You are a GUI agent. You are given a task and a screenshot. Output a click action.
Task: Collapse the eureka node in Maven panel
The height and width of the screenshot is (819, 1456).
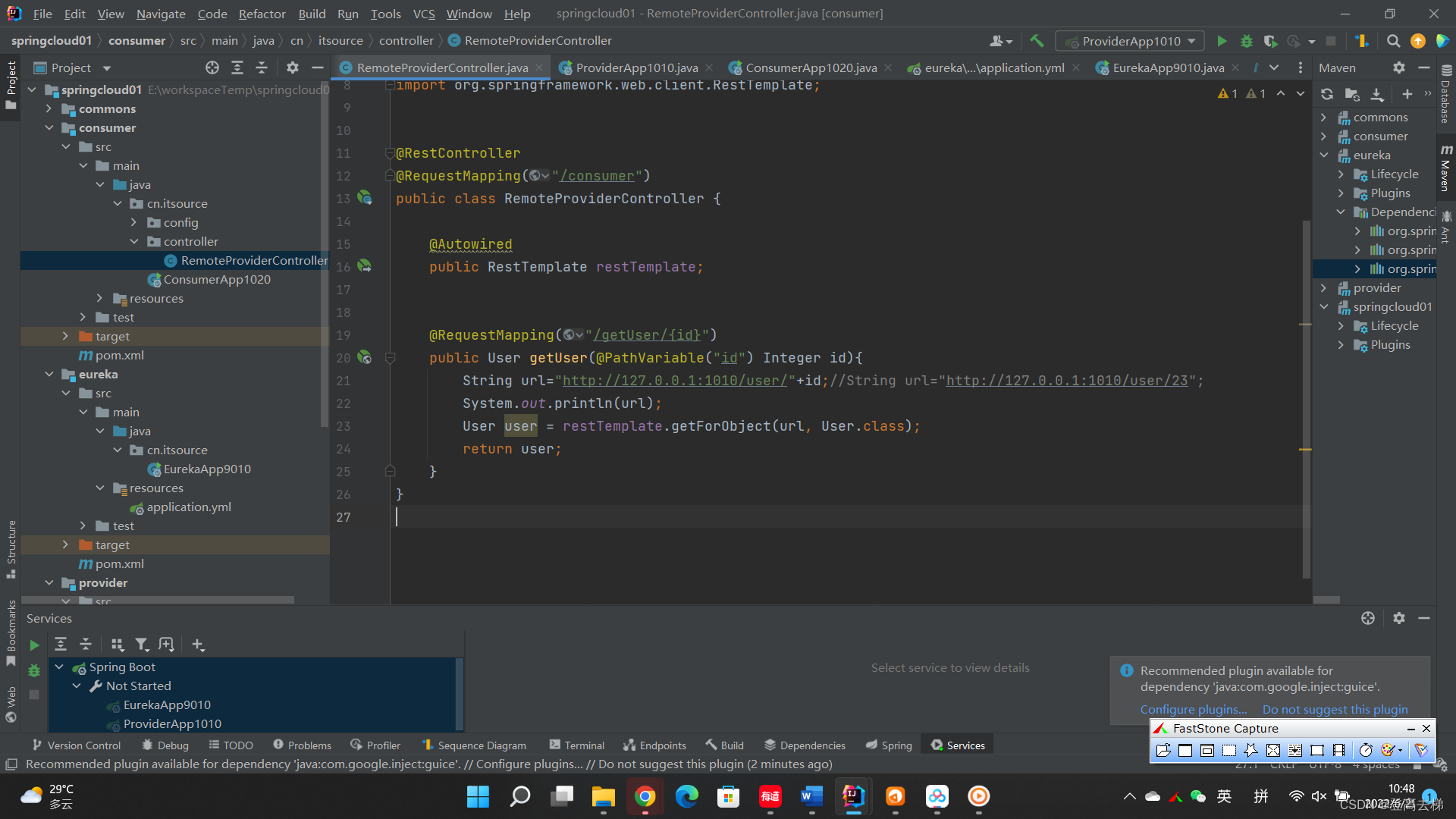point(1324,155)
